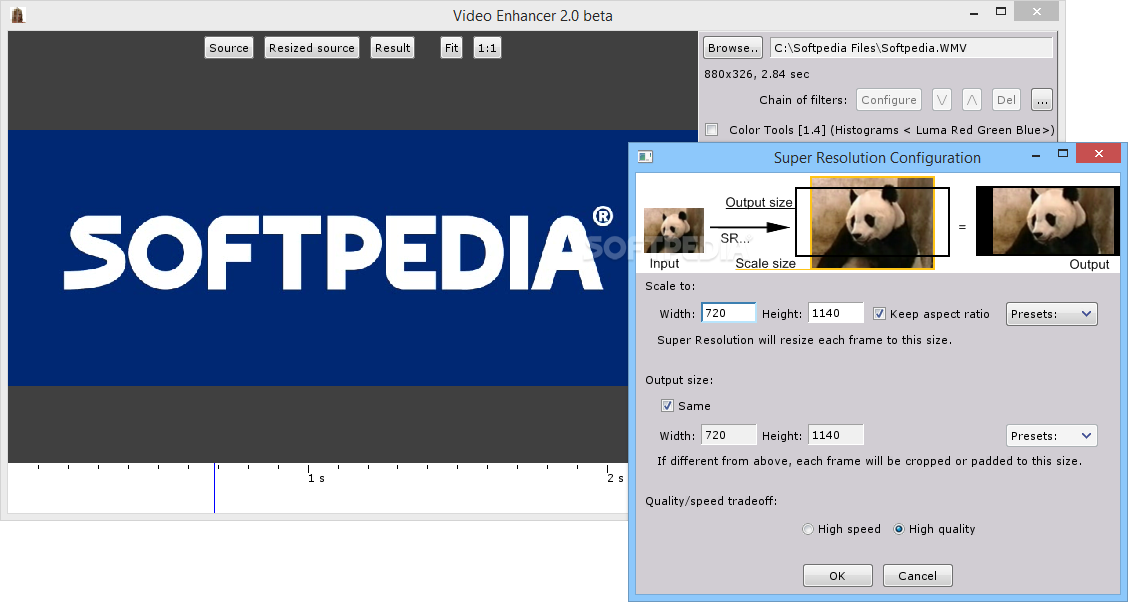Click the 2 s mark on timeline
1128x602 pixels.
click(615, 478)
